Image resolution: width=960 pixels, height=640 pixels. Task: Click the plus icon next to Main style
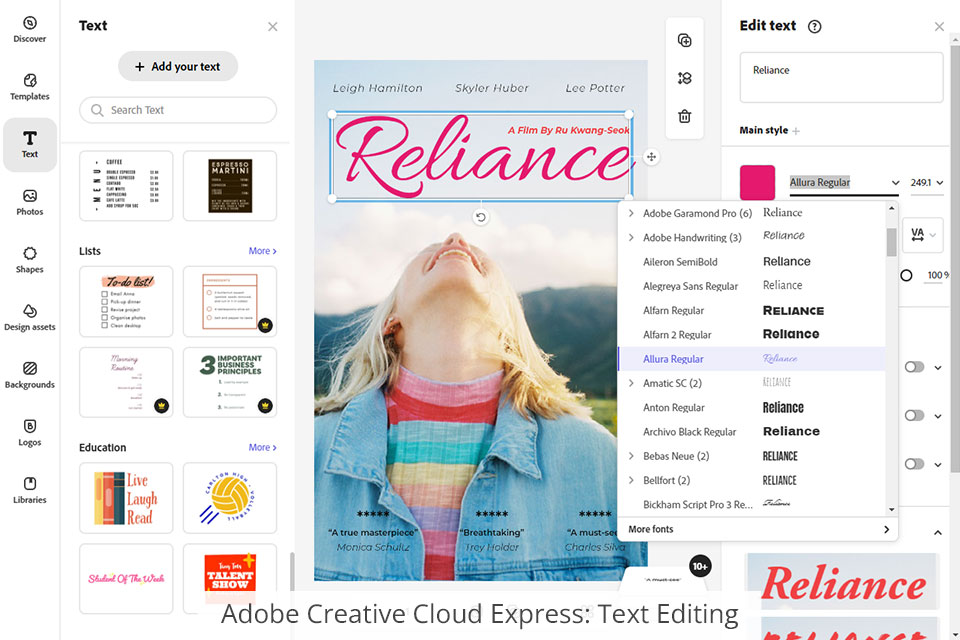pos(796,130)
